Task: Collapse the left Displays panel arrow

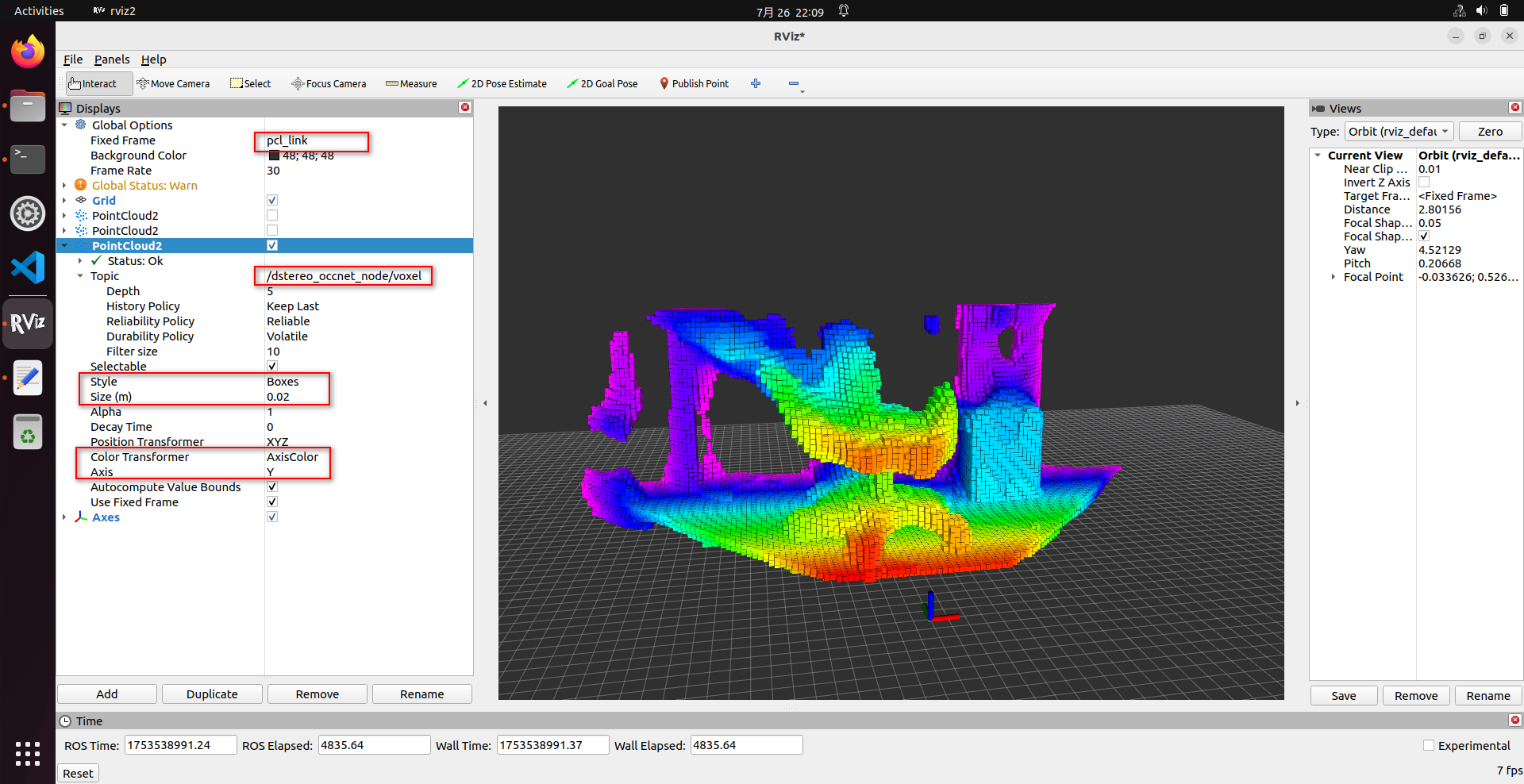Action: [485, 403]
